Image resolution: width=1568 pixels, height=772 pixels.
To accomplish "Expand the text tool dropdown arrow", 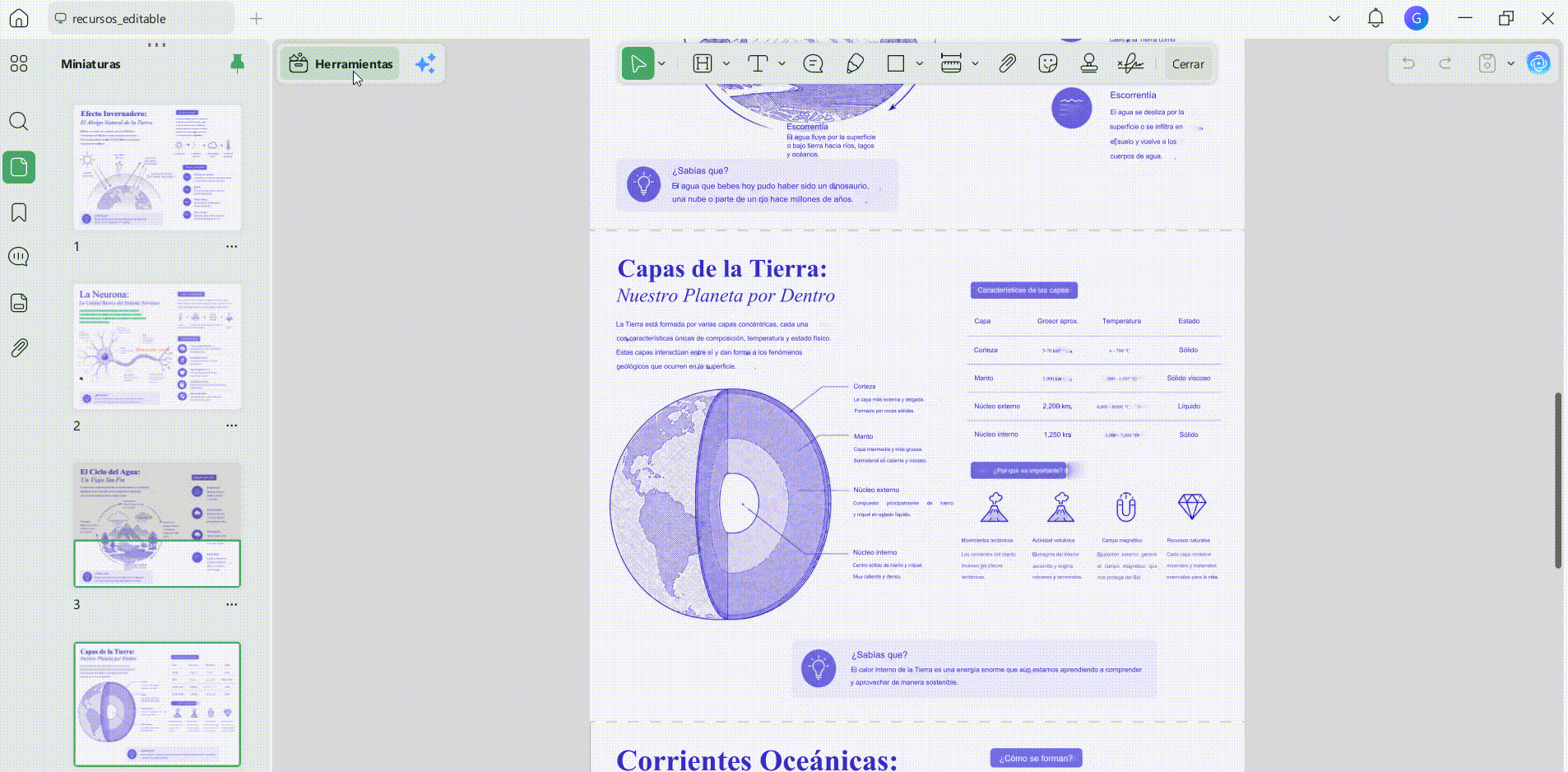I will tap(782, 63).
